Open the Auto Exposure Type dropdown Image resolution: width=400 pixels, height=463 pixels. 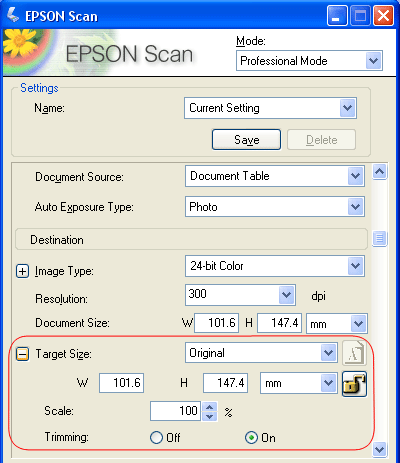click(355, 207)
